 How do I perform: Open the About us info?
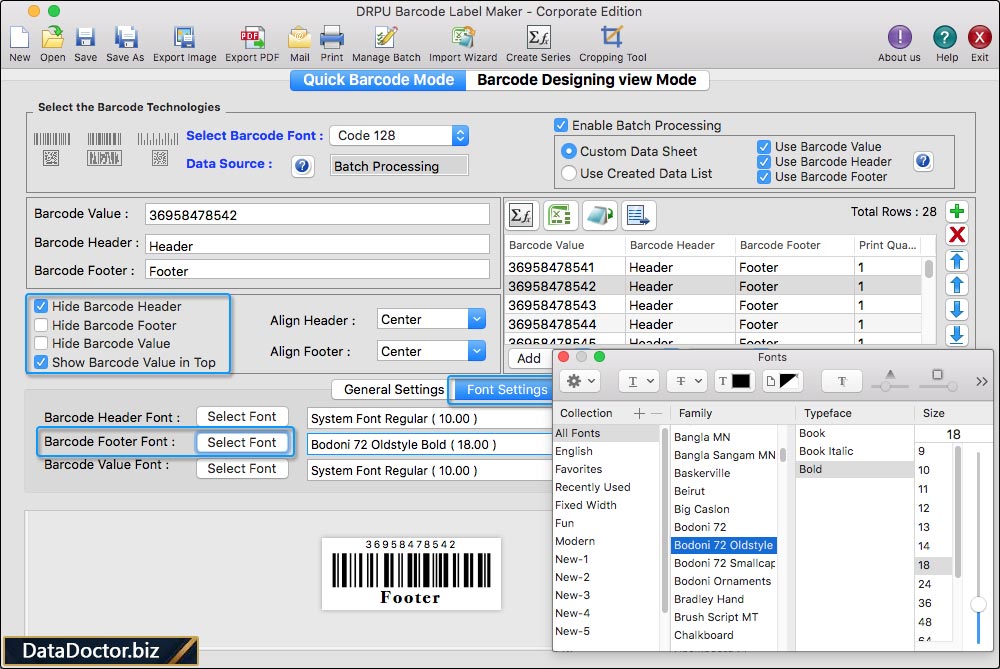899,37
